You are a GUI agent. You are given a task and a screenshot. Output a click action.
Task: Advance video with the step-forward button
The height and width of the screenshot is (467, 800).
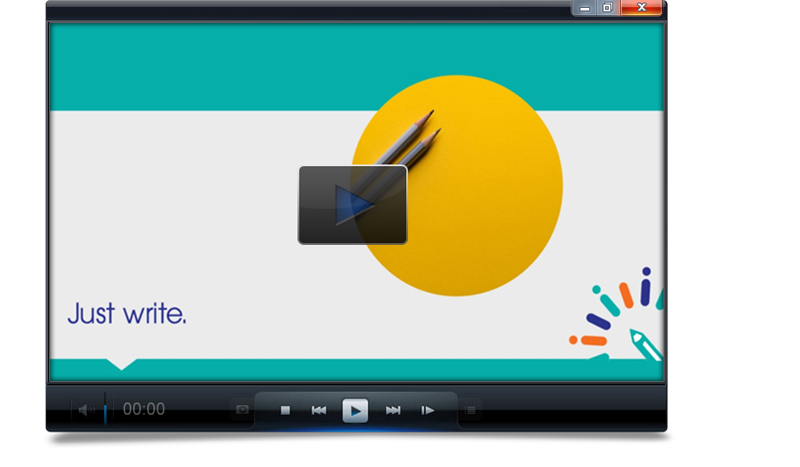pyautogui.click(x=428, y=410)
